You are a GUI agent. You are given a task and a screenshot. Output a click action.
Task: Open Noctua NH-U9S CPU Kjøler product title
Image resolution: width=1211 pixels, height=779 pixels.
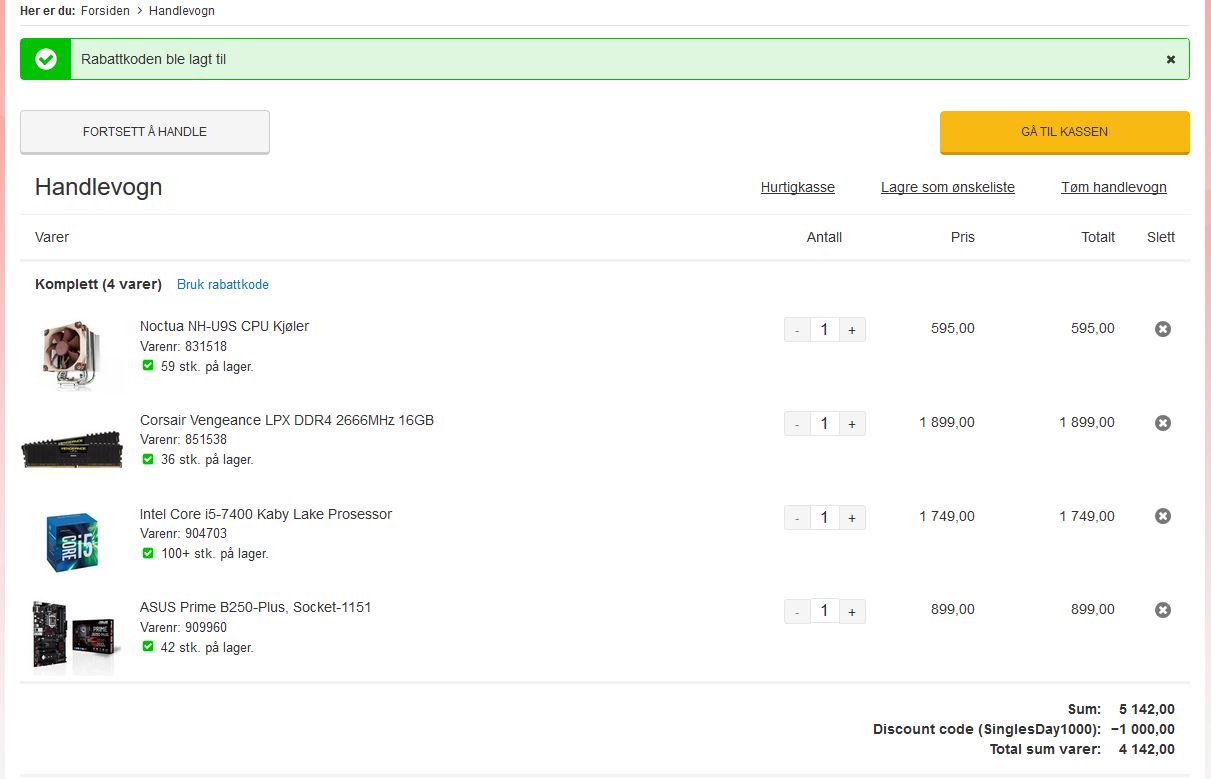point(224,326)
